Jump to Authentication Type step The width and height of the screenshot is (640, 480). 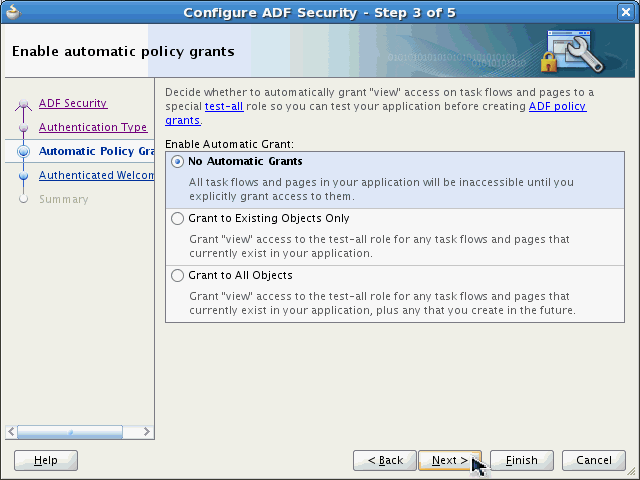(x=93, y=127)
